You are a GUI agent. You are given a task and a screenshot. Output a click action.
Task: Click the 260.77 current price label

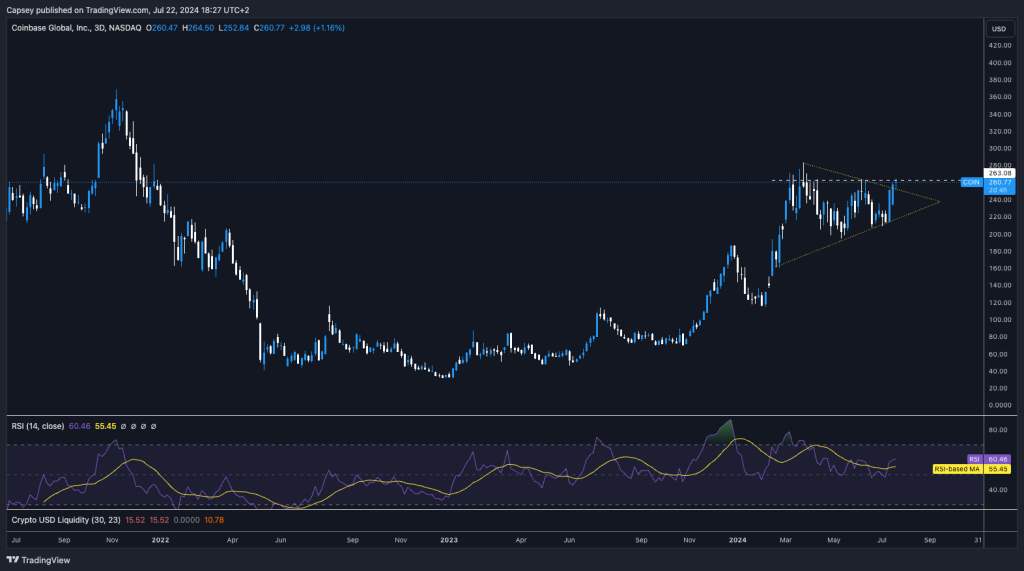1000,182
